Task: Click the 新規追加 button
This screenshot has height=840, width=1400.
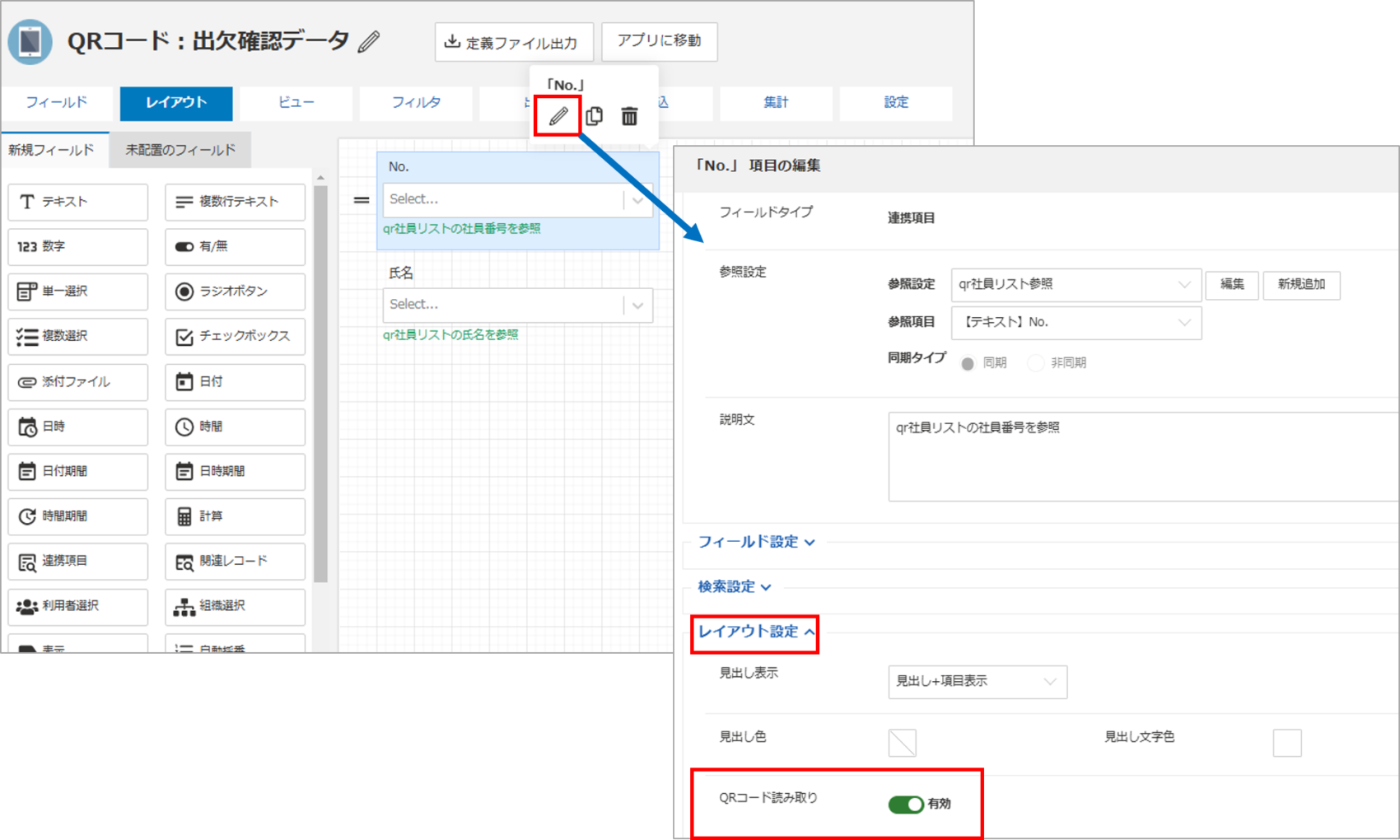Action: (1301, 285)
